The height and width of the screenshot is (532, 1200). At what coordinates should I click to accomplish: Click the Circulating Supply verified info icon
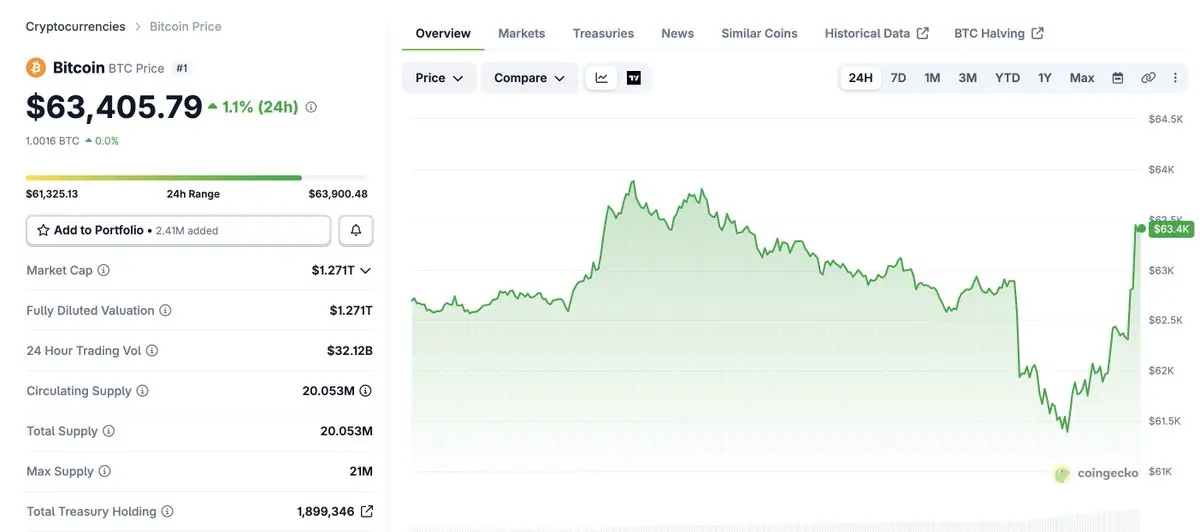[x=366, y=391]
